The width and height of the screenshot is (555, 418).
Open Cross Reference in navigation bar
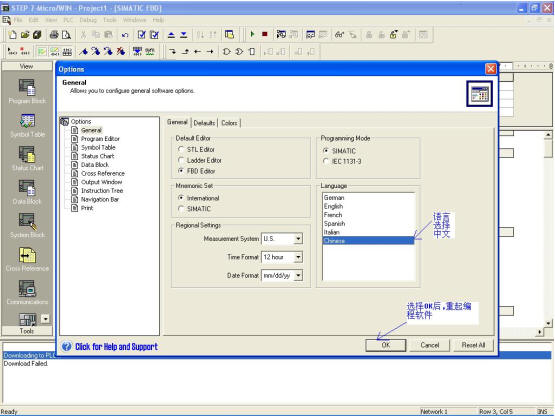27,259
